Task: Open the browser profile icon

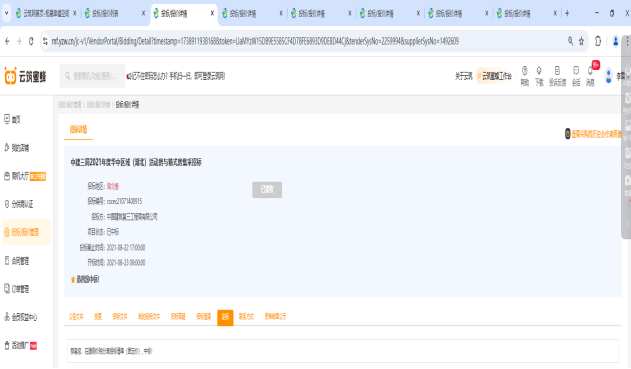Action: (615, 41)
